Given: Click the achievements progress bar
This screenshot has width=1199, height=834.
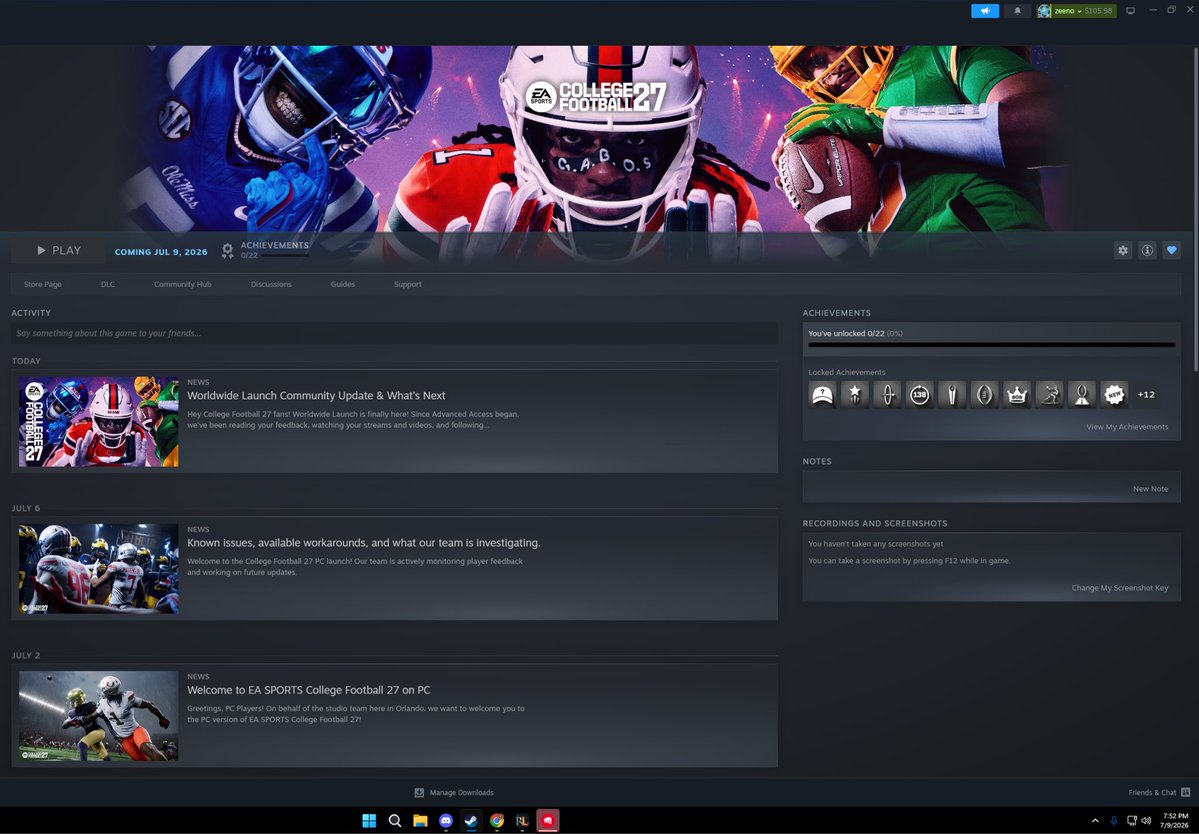Looking at the screenshot, I should (992, 345).
